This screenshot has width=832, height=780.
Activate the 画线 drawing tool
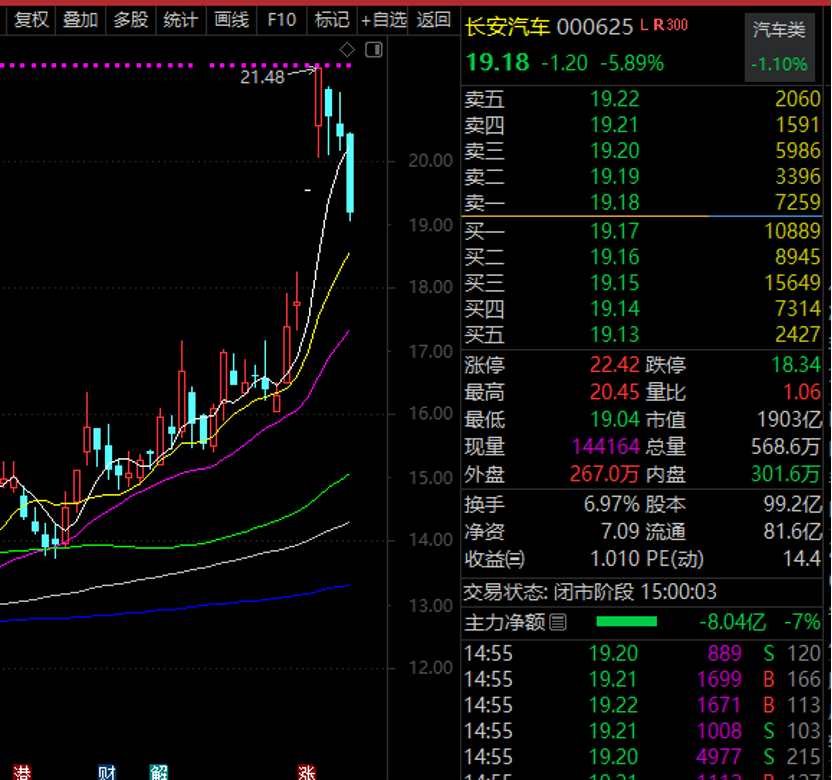coord(231,20)
